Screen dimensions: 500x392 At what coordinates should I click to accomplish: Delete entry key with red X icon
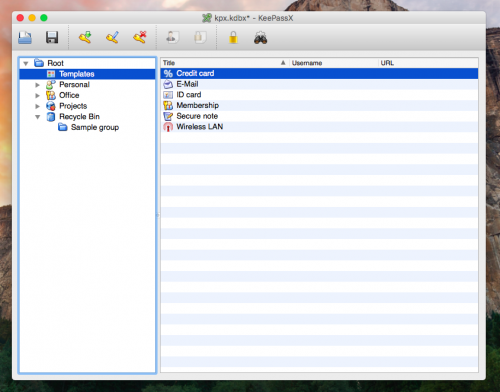140,37
